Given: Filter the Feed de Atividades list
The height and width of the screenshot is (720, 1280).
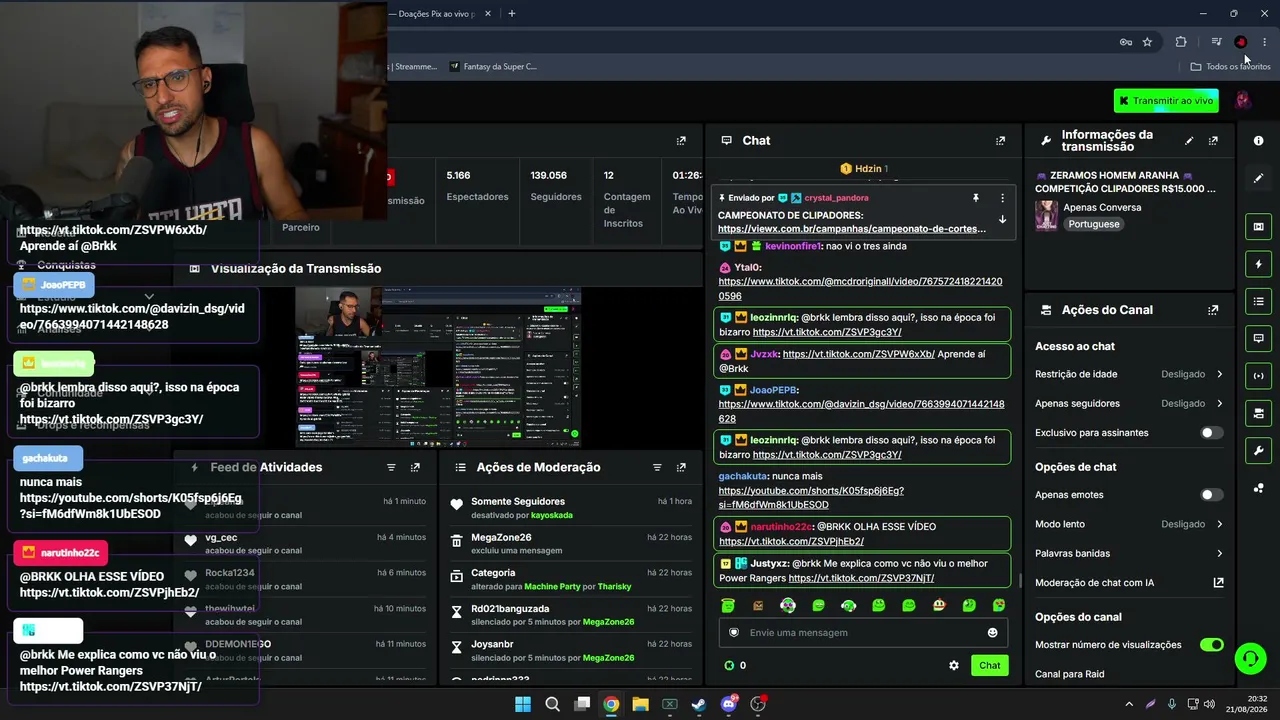Looking at the screenshot, I should tap(391, 467).
